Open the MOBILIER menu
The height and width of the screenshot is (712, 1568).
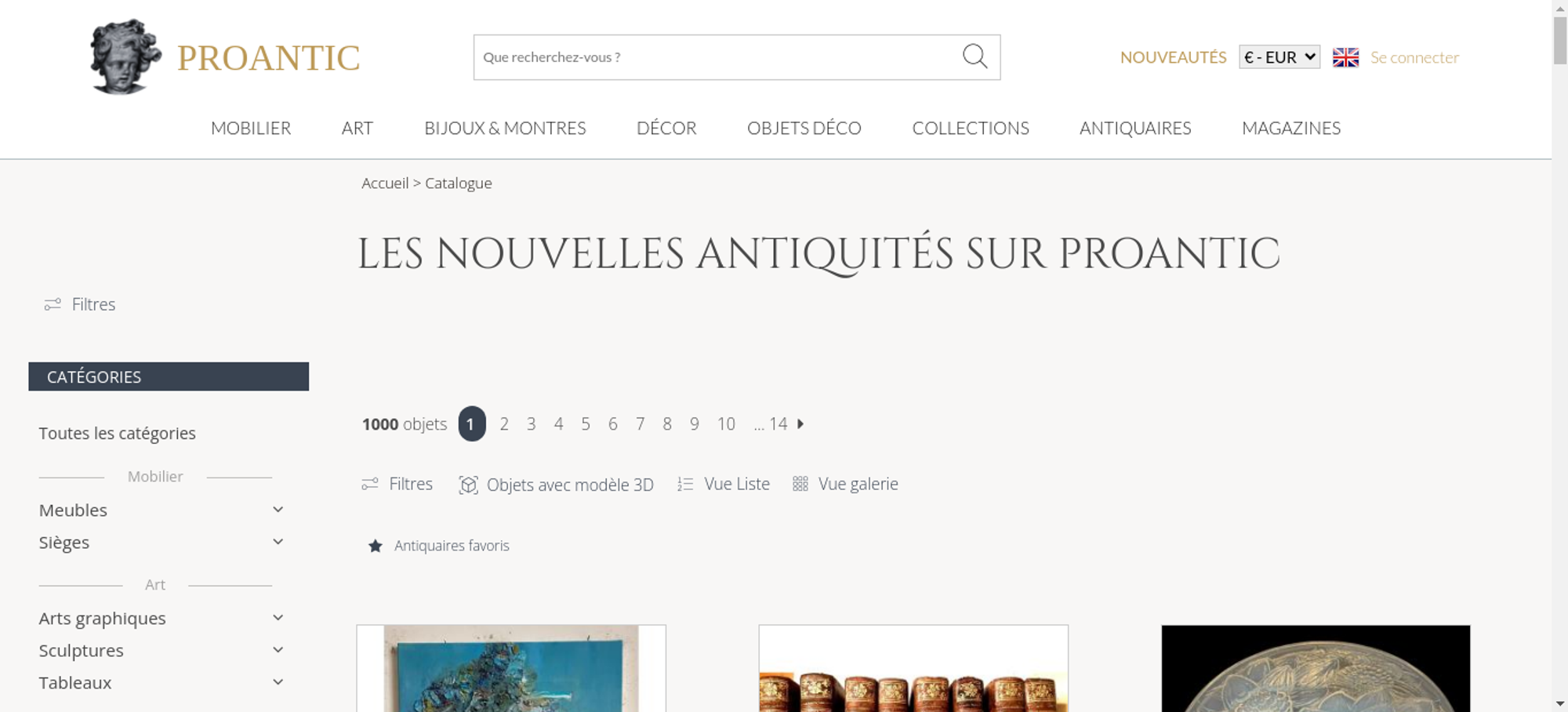pyautogui.click(x=251, y=128)
